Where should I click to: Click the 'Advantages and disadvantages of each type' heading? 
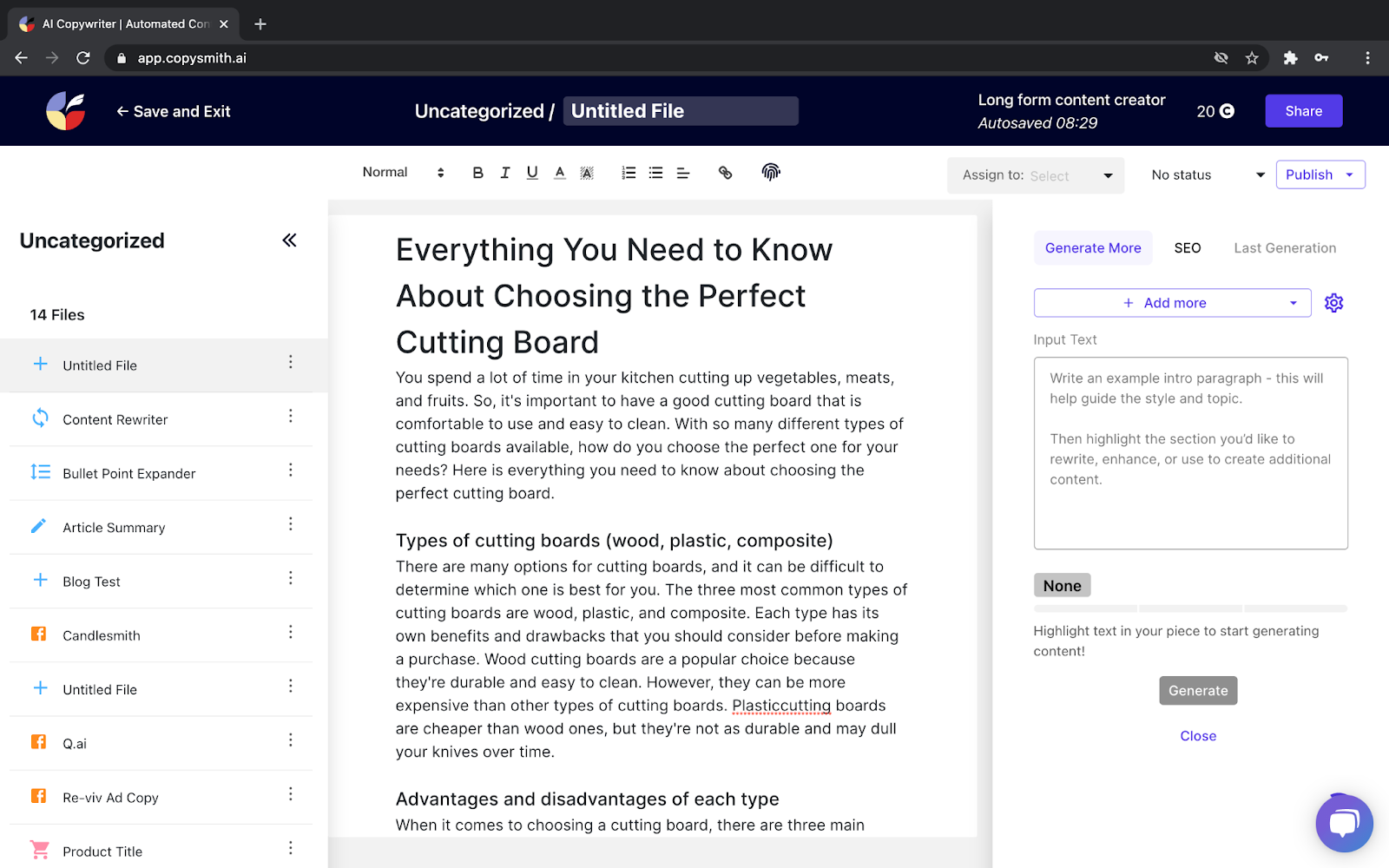click(x=587, y=799)
